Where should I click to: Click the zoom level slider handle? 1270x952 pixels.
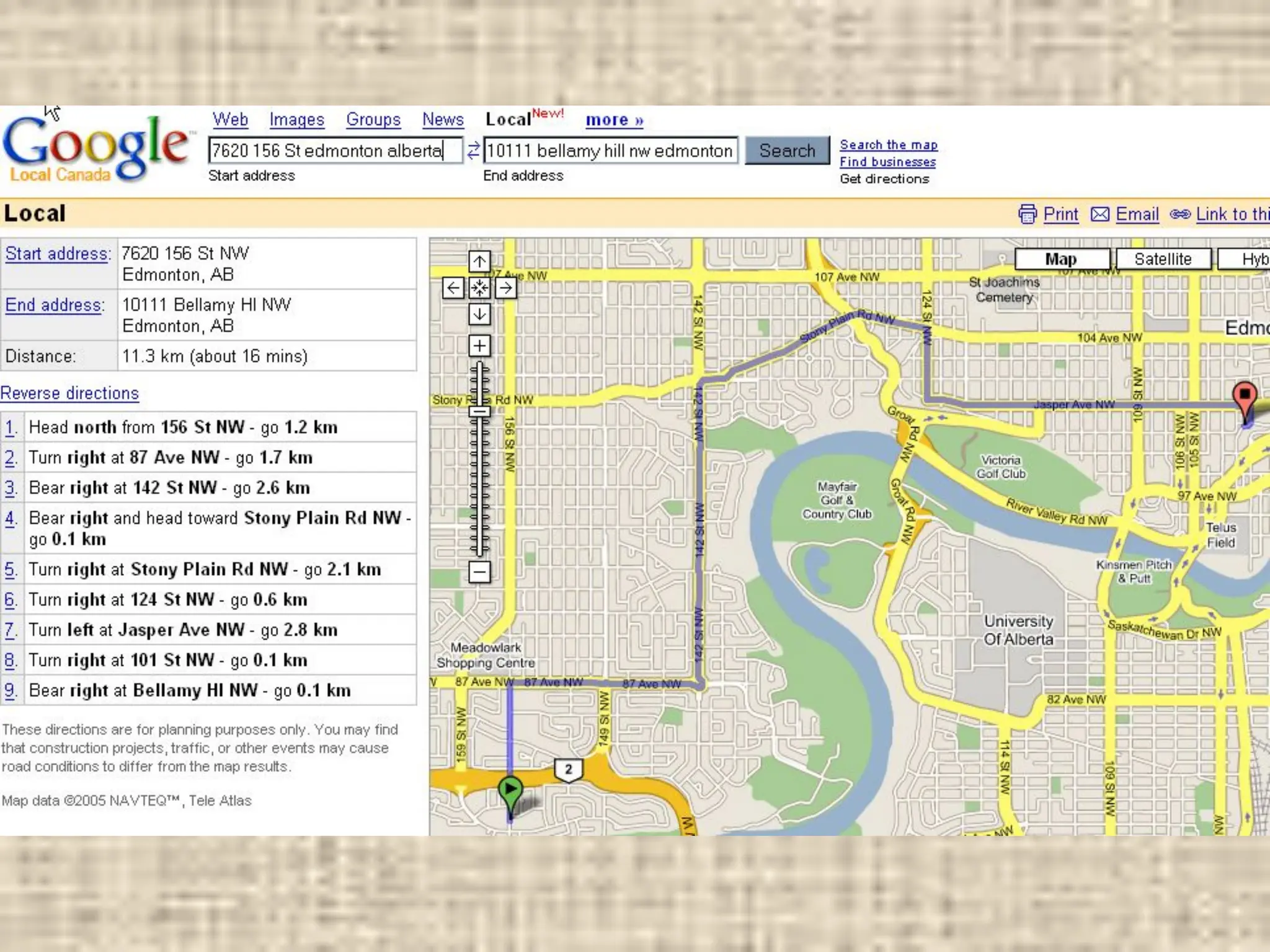click(x=479, y=411)
